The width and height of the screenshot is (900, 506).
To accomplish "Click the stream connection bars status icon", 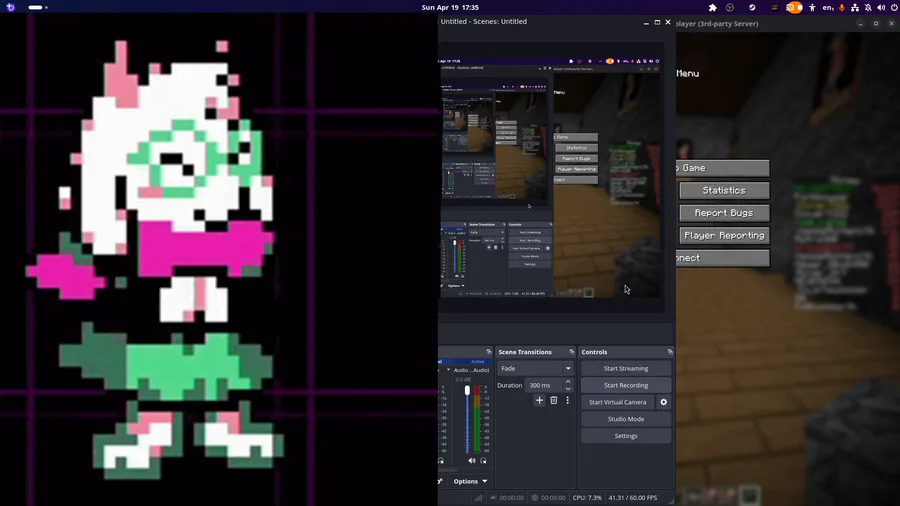I will (478, 497).
